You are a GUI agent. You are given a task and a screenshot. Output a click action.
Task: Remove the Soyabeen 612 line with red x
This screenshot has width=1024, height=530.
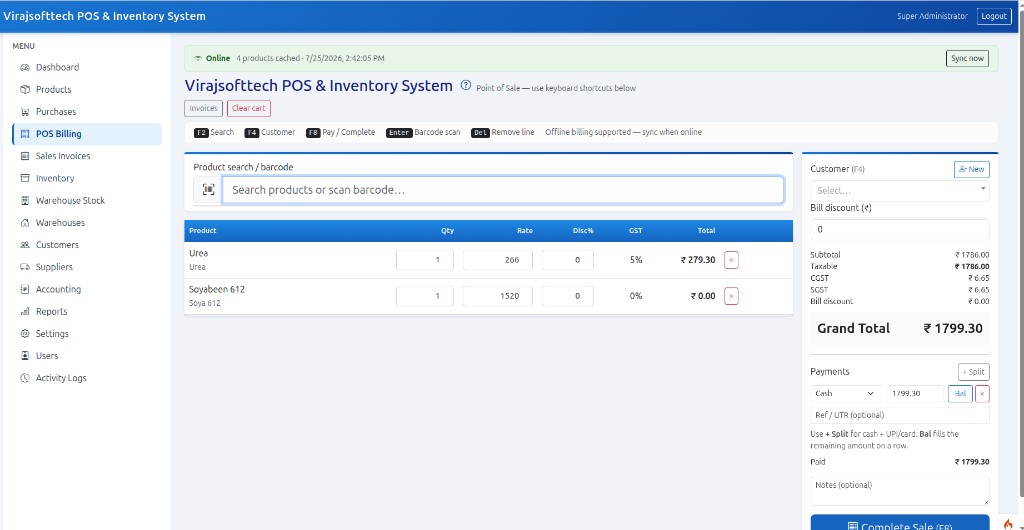point(731,296)
